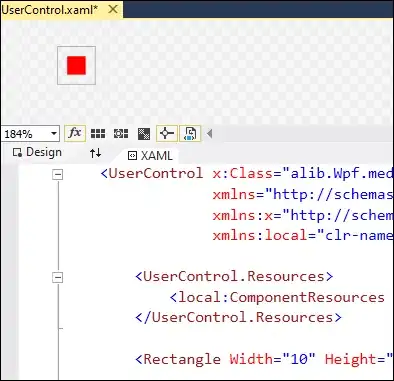Click the x:Class attribute text
Image resolution: width=394 pixels, height=381 pixels.
[x=243, y=173]
